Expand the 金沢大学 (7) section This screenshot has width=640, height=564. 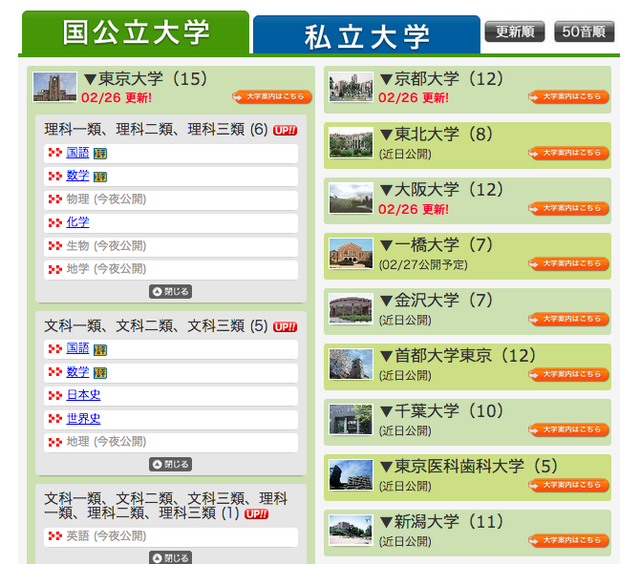point(436,300)
